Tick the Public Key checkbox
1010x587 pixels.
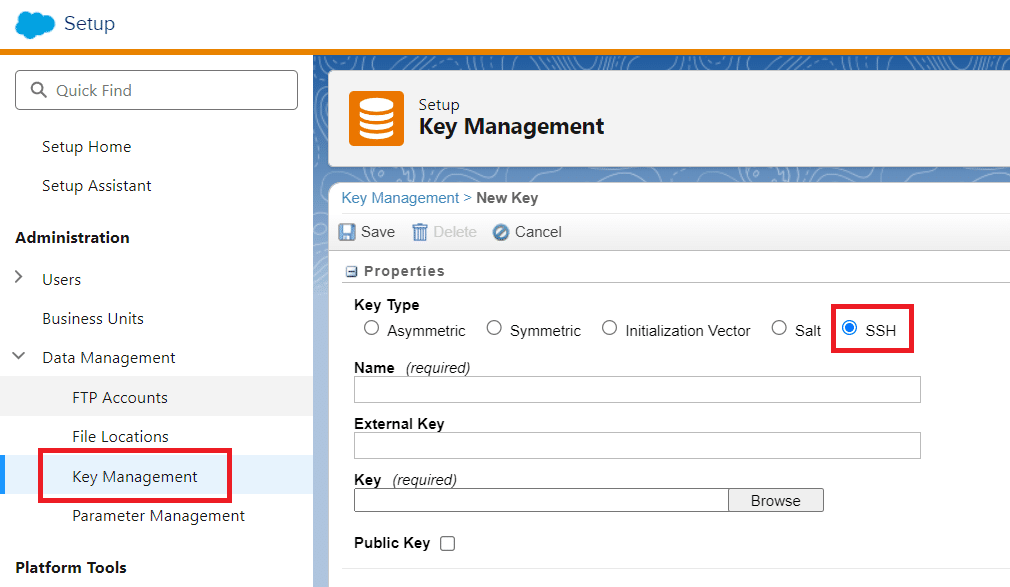(448, 543)
